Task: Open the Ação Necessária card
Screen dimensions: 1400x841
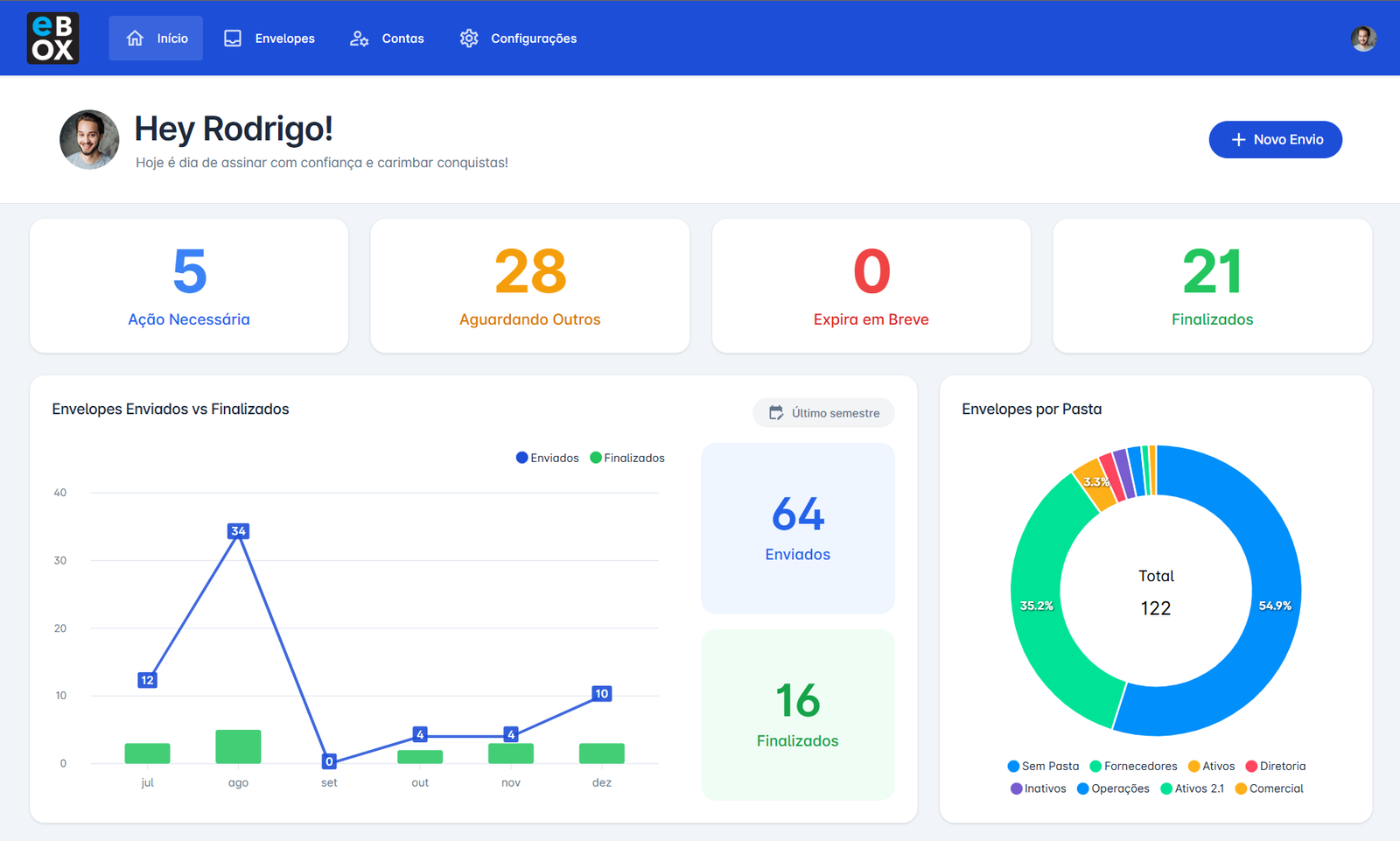Action: 189,286
